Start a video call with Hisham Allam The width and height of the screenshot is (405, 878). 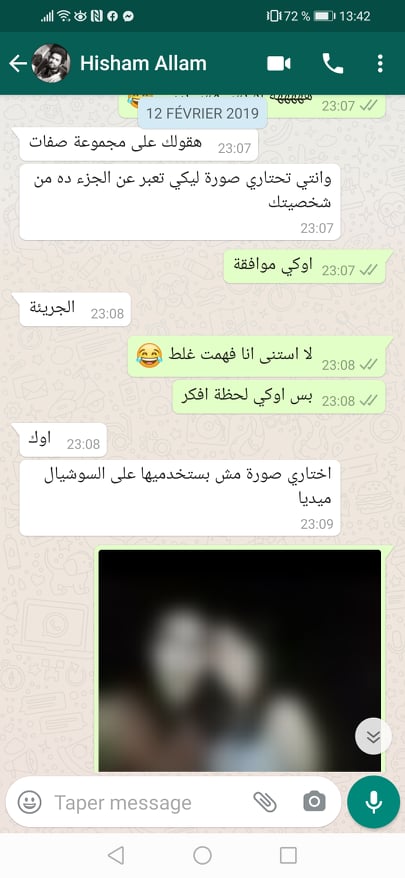pyautogui.click(x=278, y=64)
